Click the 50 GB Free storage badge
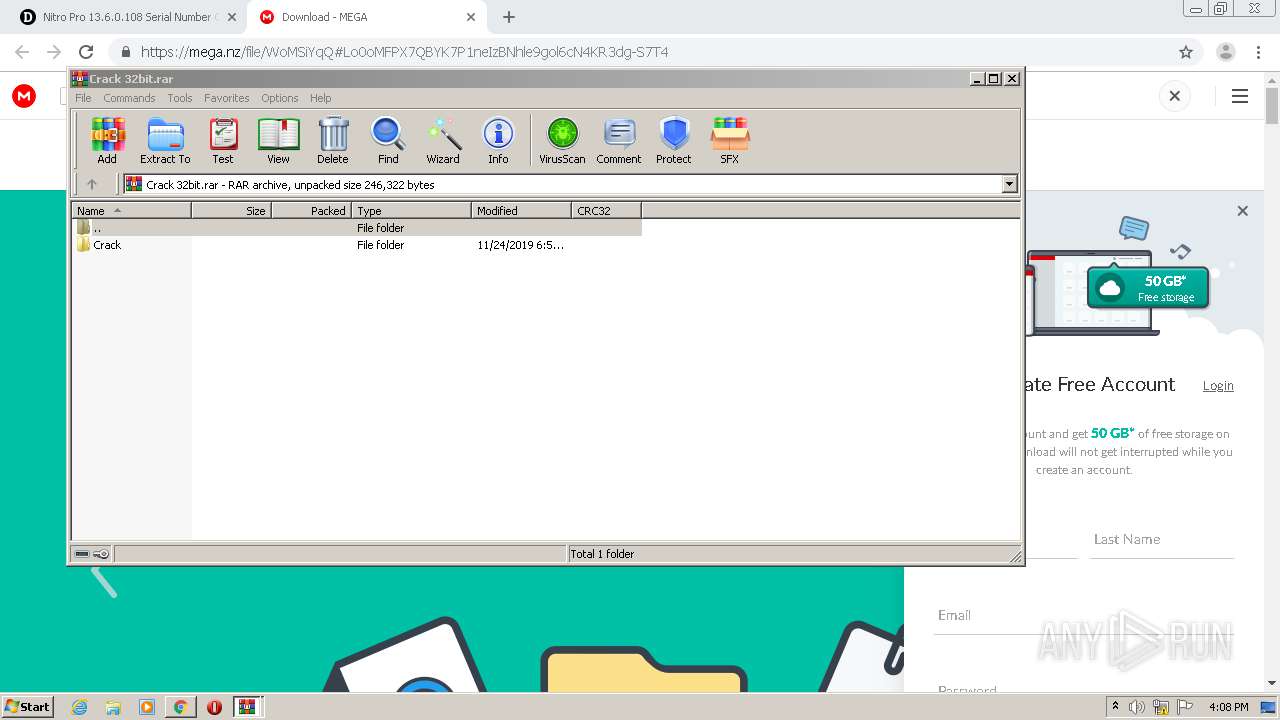The image size is (1280, 720). point(1148,288)
